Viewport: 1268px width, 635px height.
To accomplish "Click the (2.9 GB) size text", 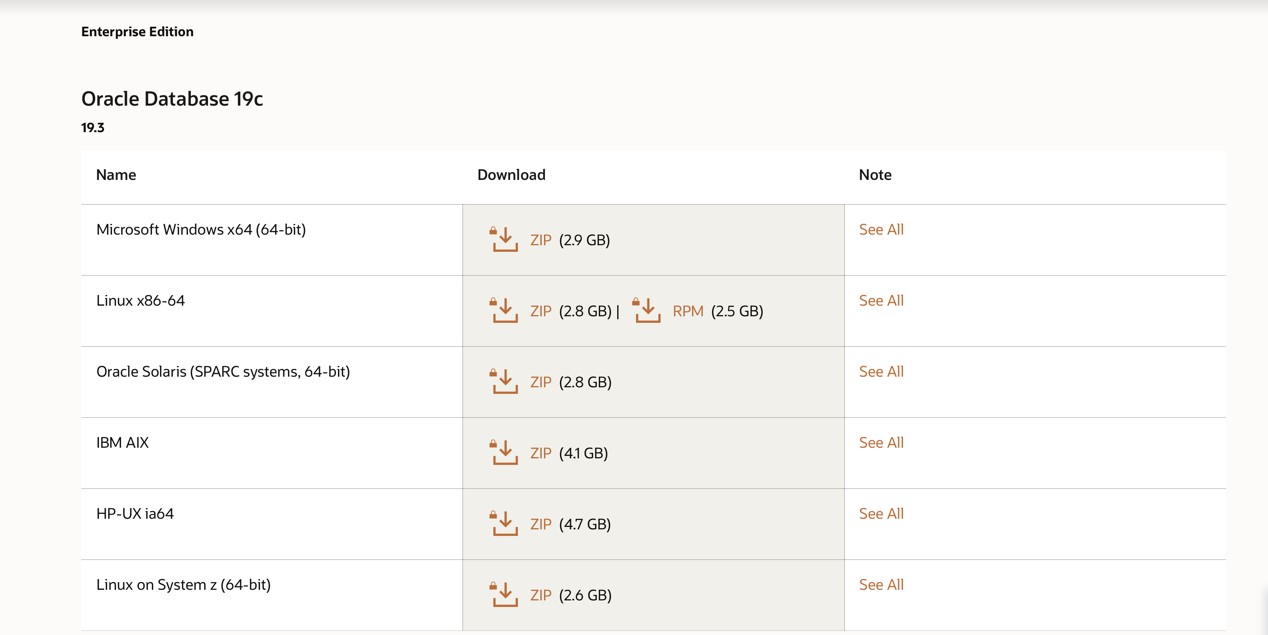I will [x=584, y=240].
